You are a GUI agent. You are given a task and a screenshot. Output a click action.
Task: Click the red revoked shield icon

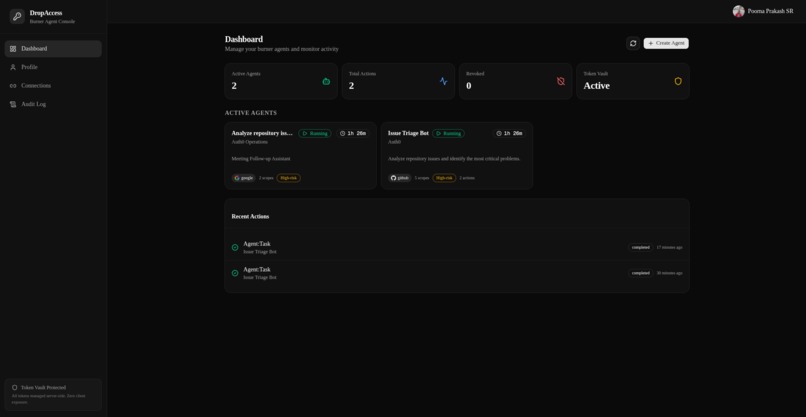coord(561,81)
